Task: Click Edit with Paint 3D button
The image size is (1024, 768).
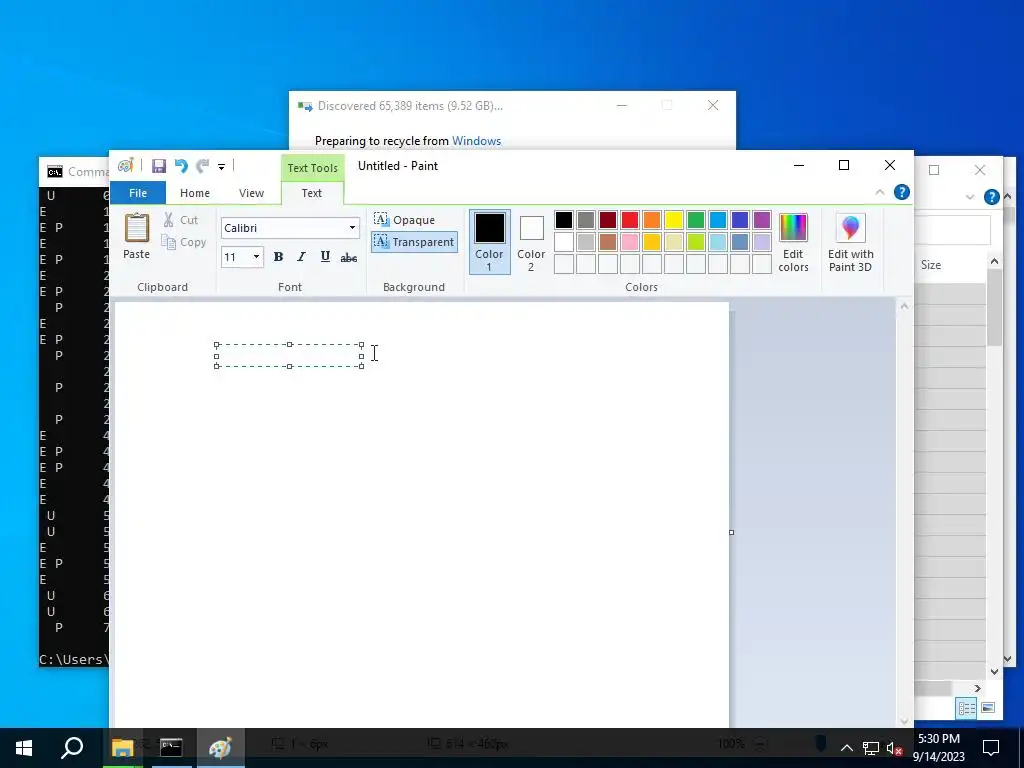Action: (850, 242)
